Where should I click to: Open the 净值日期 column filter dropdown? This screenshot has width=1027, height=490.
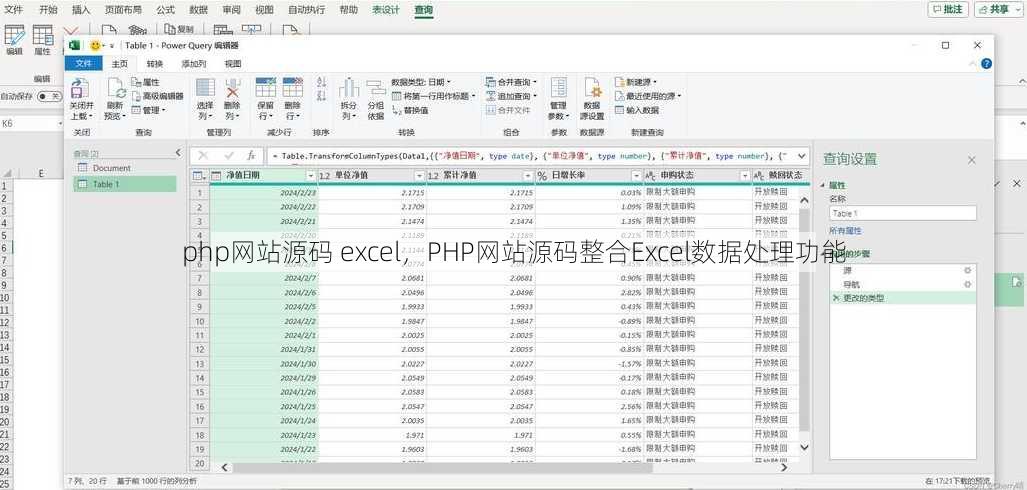click(x=310, y=176)
